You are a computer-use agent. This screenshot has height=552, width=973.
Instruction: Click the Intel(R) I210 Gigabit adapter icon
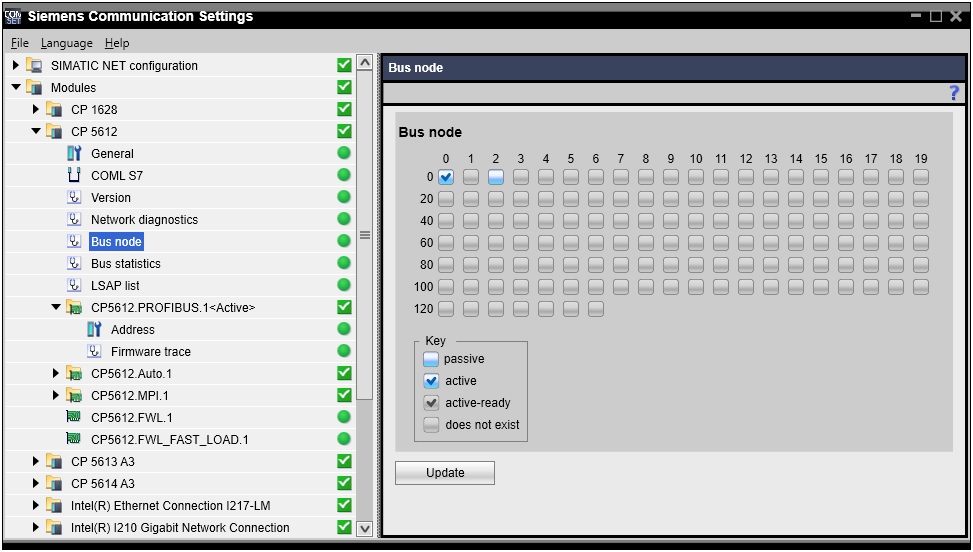pyautogui.click(x=55, y=528)
